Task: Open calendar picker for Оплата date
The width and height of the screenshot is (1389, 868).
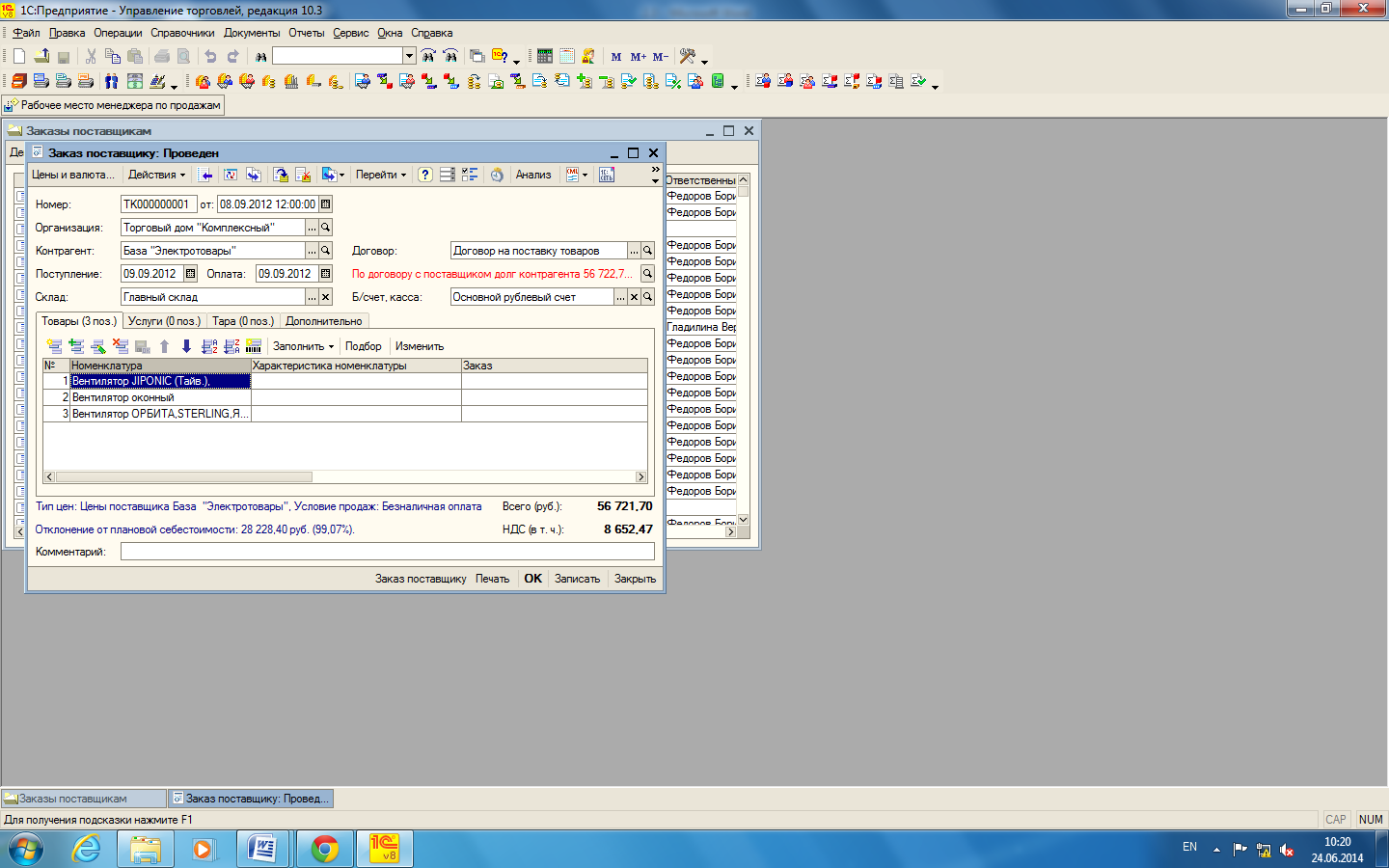Action: coord(326,274)
